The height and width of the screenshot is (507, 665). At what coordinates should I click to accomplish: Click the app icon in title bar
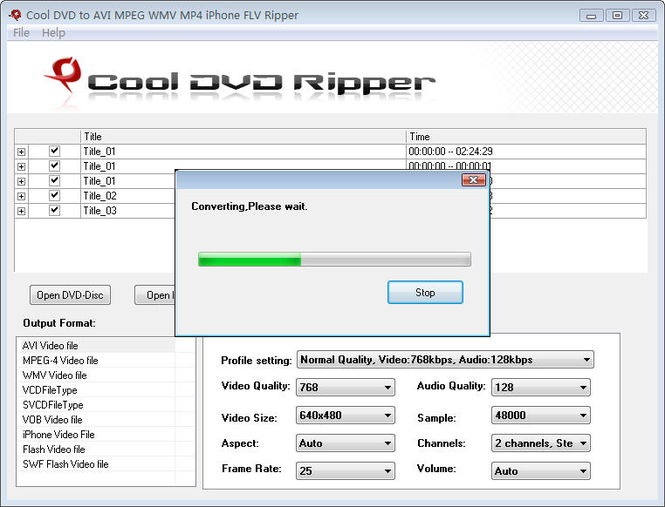pyautogui.click(x=15, y=15)
